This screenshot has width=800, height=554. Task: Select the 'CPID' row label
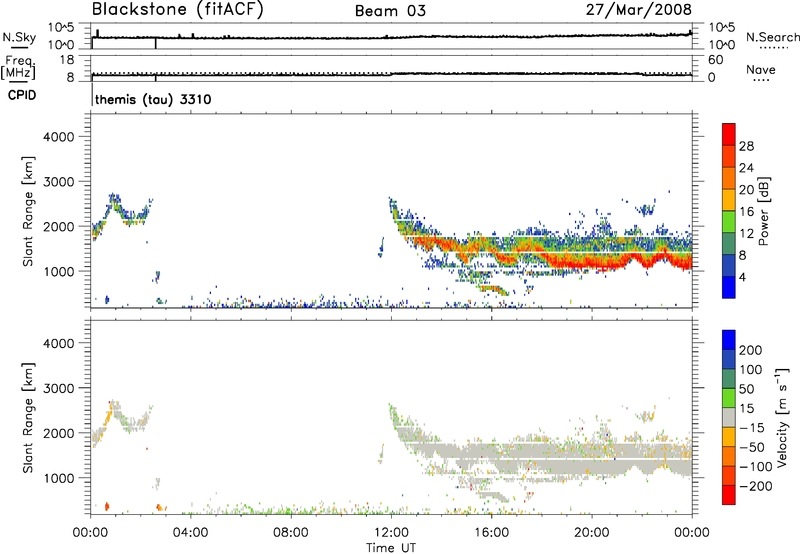click(x=22, y=95)
